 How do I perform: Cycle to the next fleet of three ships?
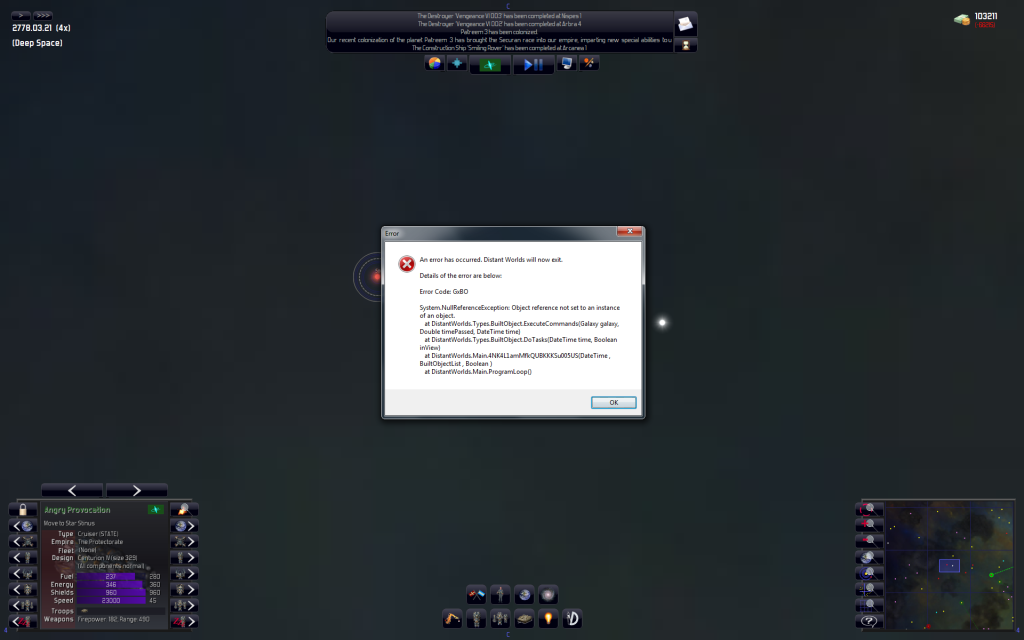point(184,605)
